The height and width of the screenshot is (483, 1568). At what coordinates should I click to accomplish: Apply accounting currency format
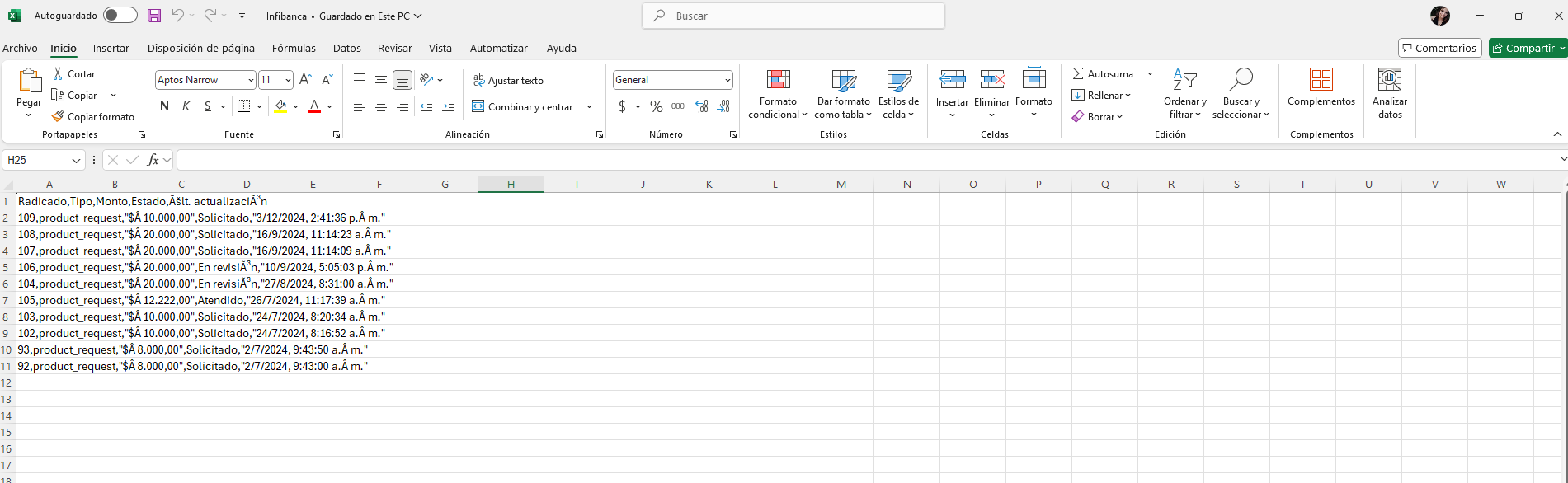[x=622, y=106]
